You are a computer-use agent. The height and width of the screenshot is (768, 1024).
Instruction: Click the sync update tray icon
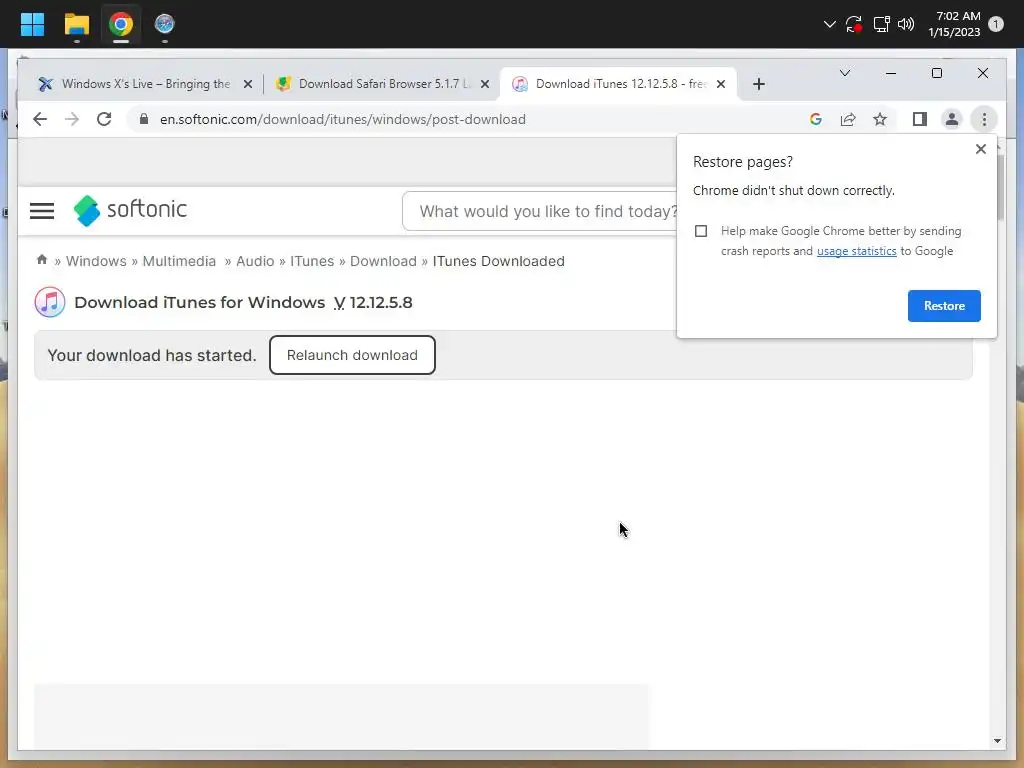click(x=854, y=24)
